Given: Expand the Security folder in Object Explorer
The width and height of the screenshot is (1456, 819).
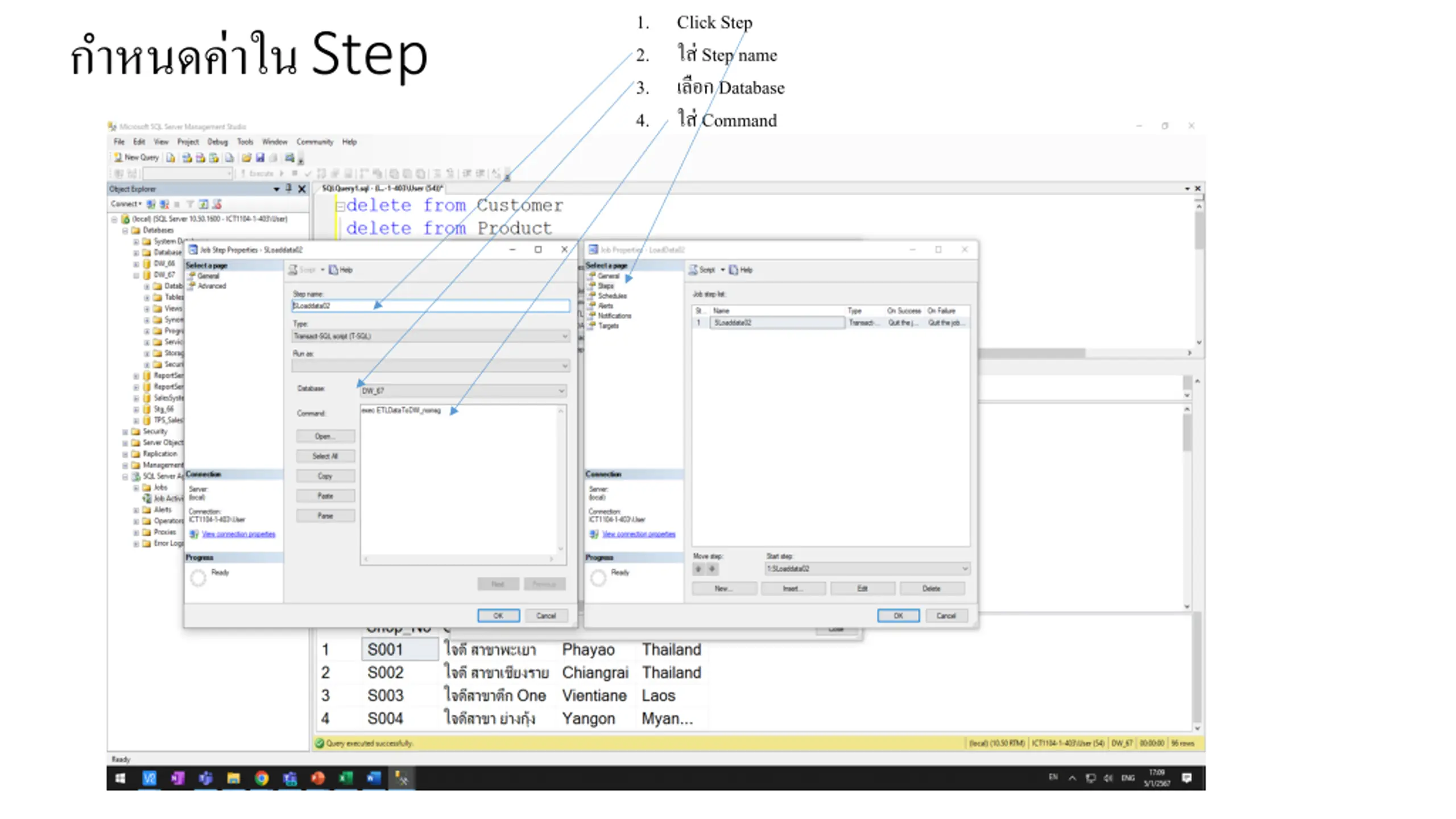Looking at the screenshot, I should click(x=125, y=432).
